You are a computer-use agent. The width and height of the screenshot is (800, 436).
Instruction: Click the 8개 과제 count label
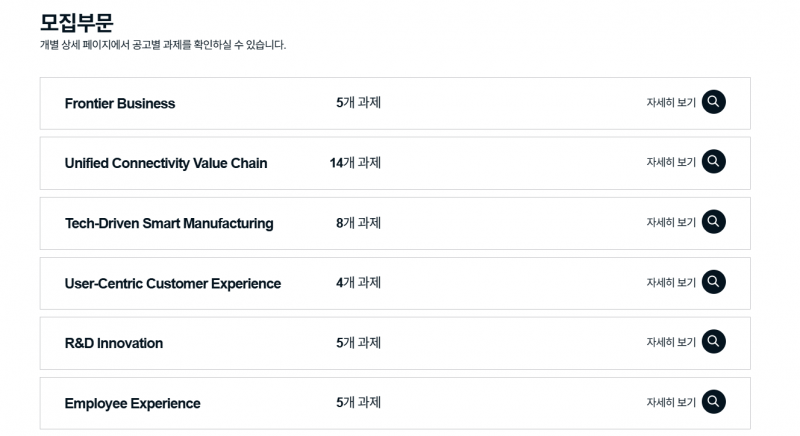click(x=358, y=222)
